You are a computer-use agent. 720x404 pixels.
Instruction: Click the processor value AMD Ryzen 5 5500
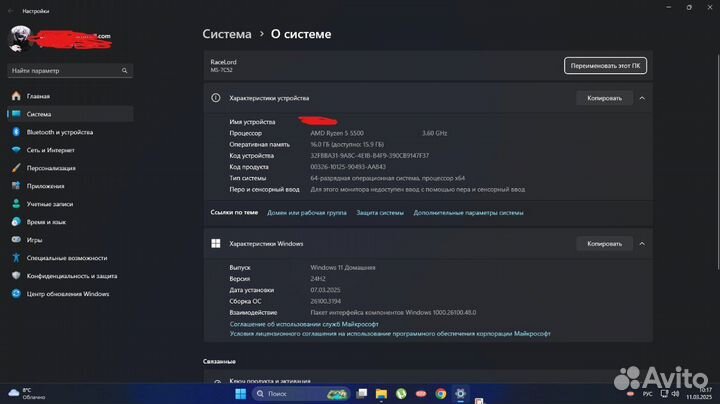(337, 133)
